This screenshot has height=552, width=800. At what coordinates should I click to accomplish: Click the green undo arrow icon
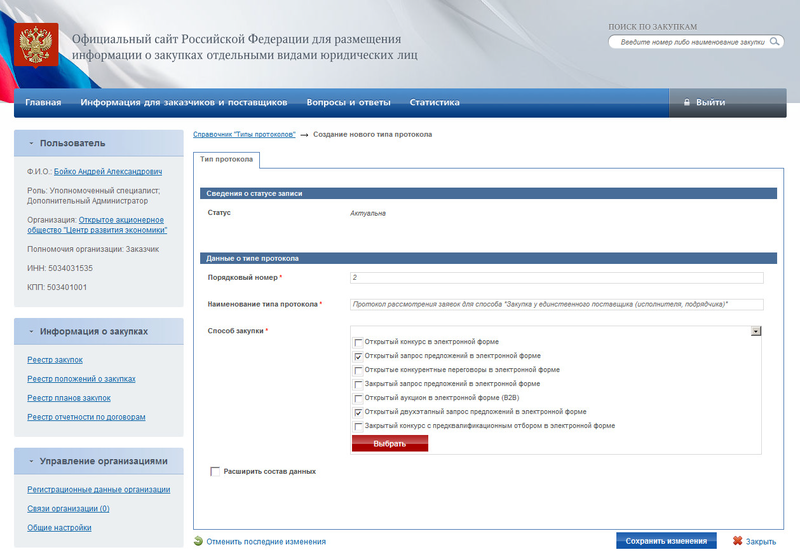click(x=198, y=541)
